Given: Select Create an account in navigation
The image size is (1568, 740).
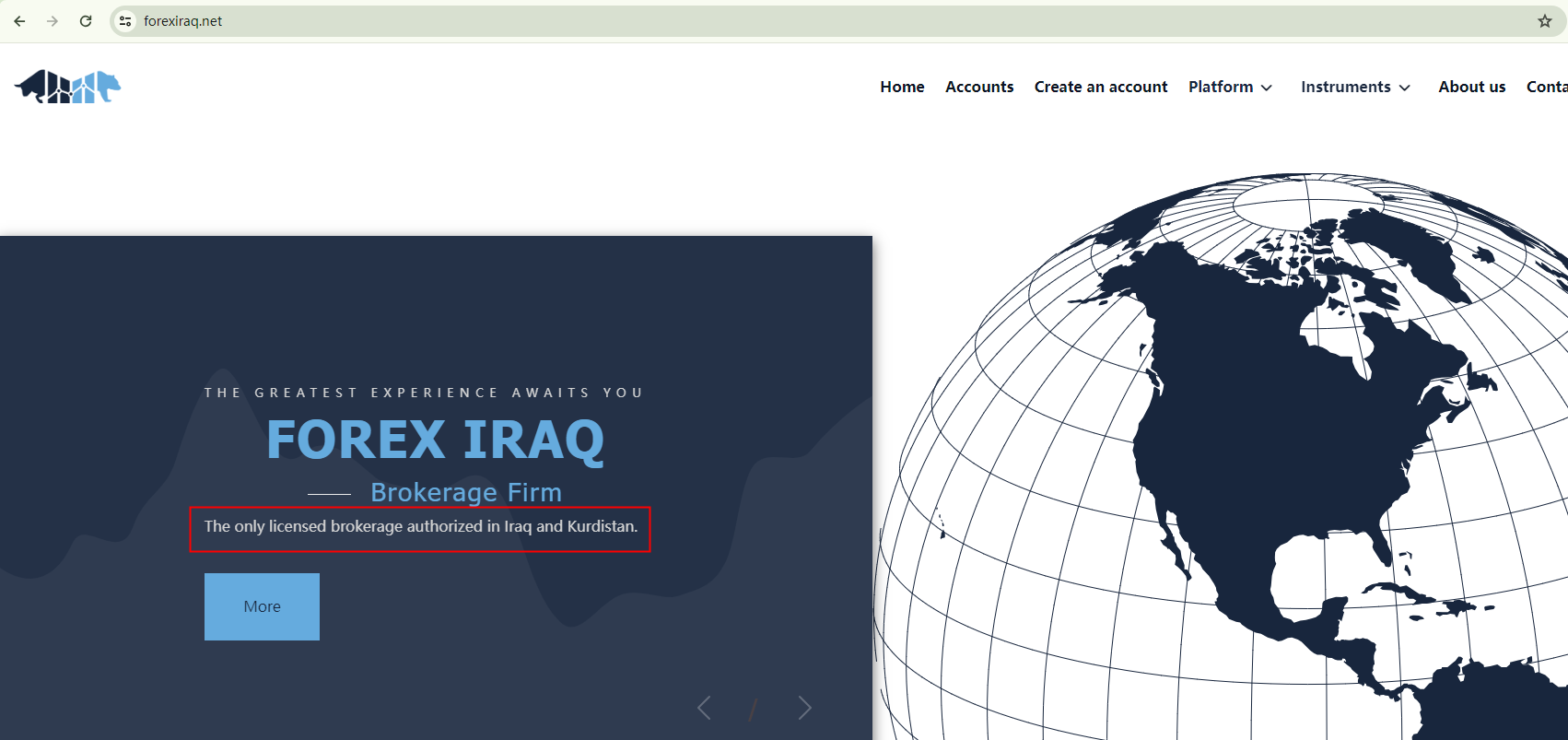Looking at the screenshot, I should [x=1101, y=87].
